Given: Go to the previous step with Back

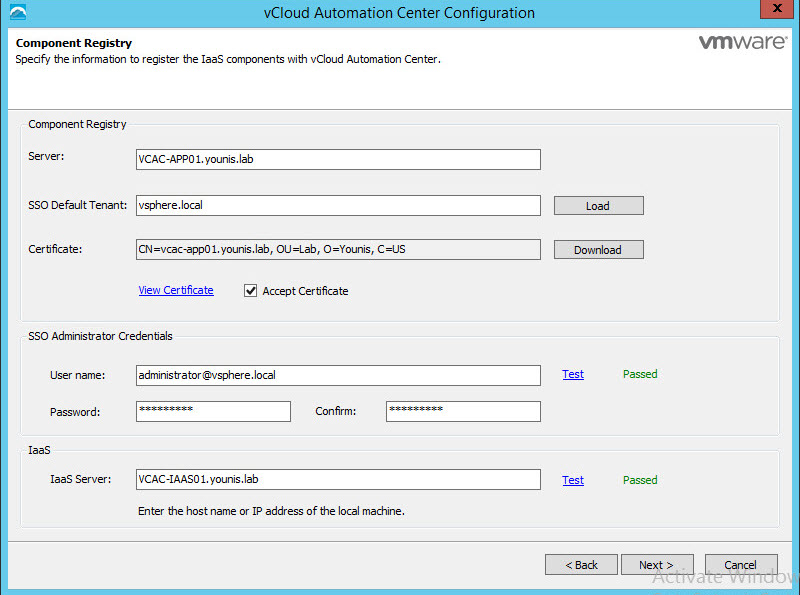Looking at the screenshot, I should pos(581,565).
